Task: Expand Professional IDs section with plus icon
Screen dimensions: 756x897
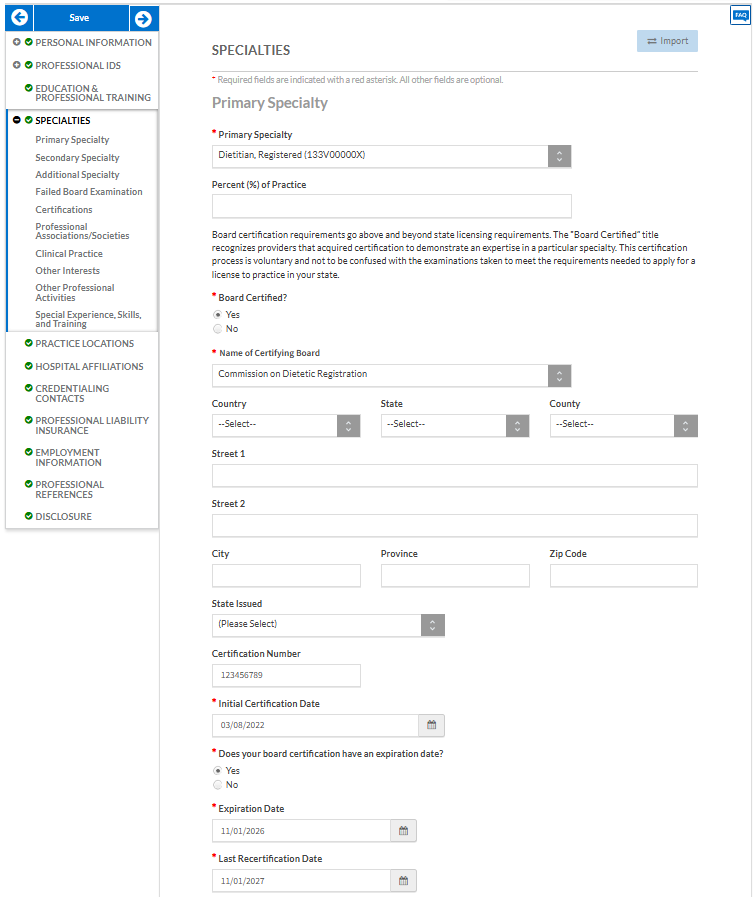Action: [x=17, y=65]
